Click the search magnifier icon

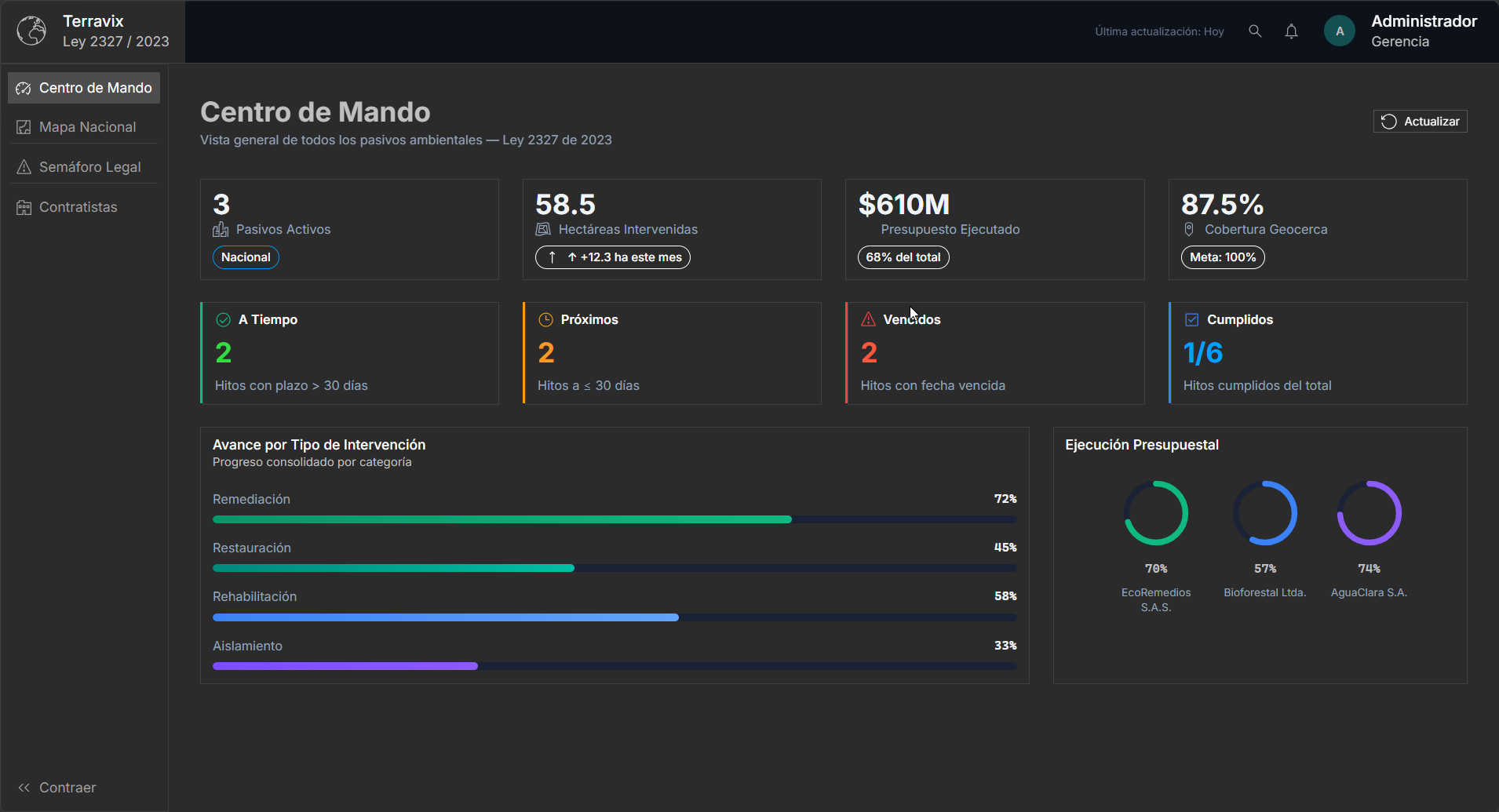1255,31
